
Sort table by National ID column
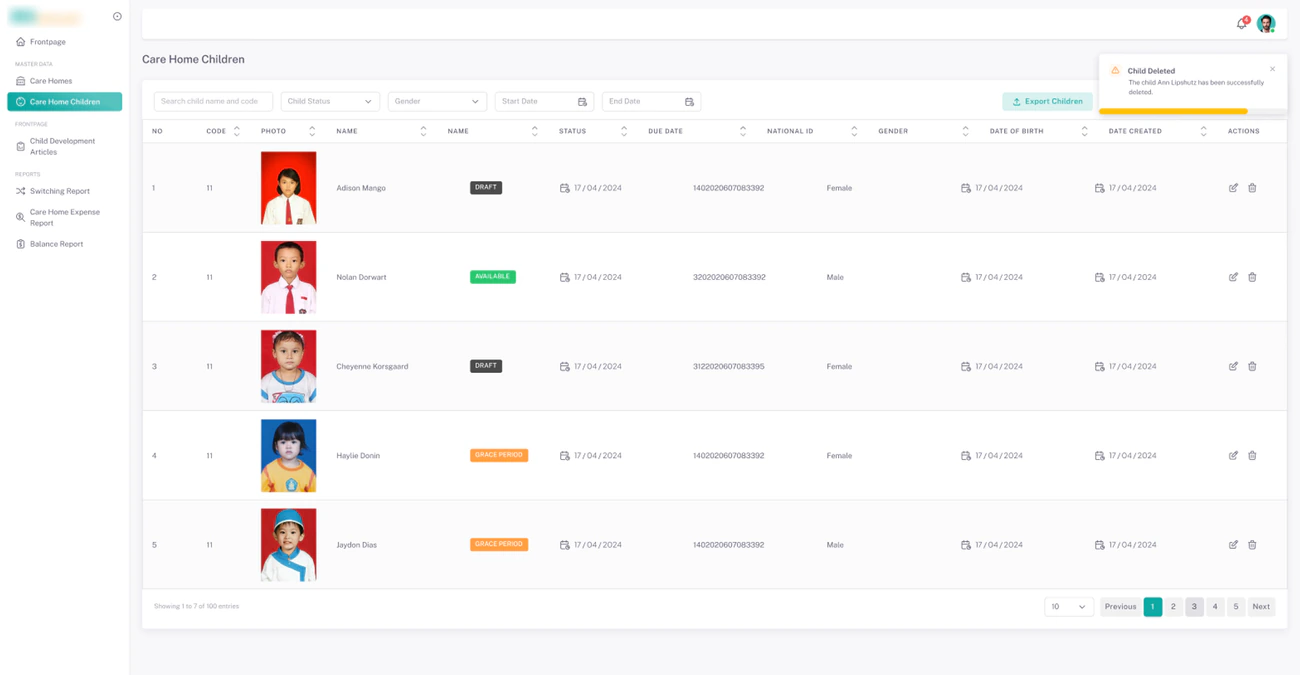click(x=854, y=131)
